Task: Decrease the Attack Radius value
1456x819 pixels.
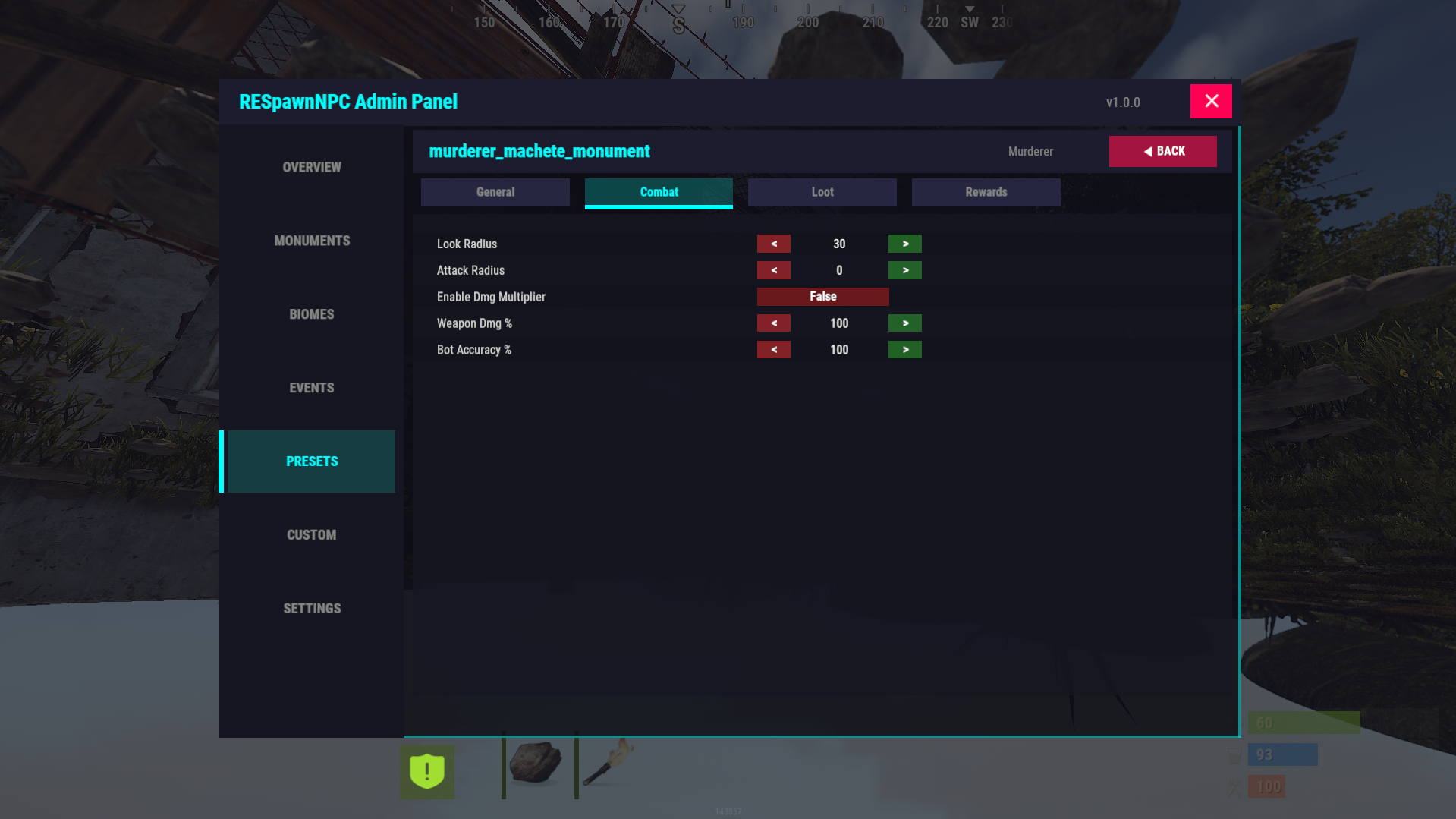Action: [773, 270]
